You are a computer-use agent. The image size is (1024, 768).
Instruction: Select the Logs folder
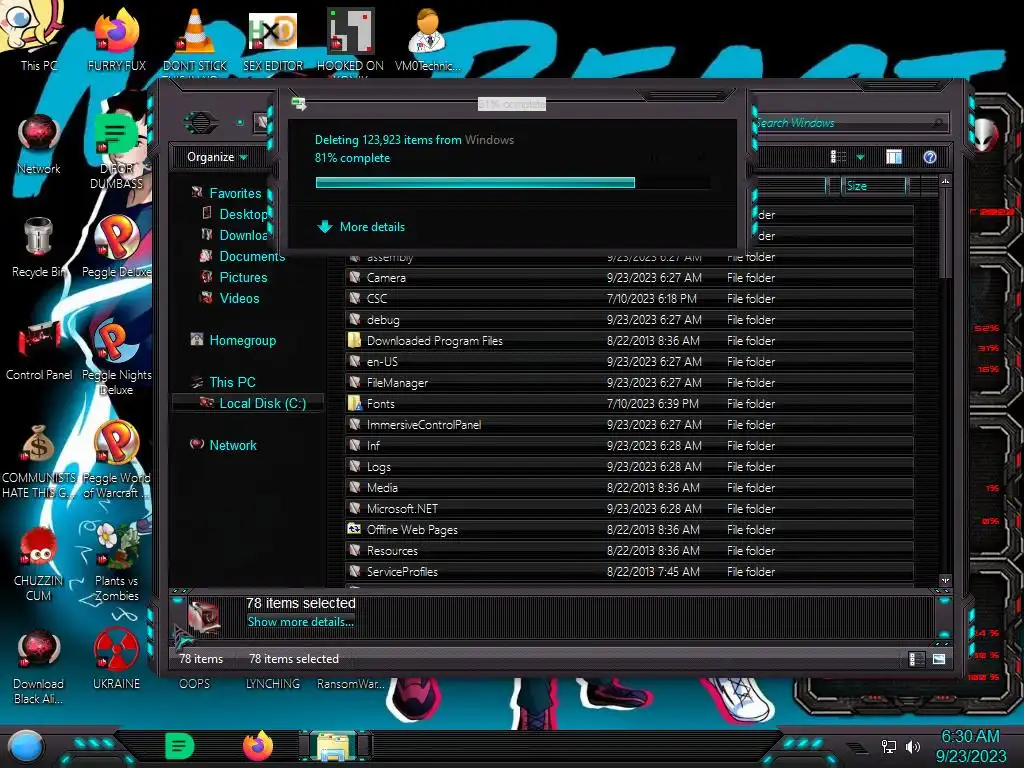[x=630, y=466]
